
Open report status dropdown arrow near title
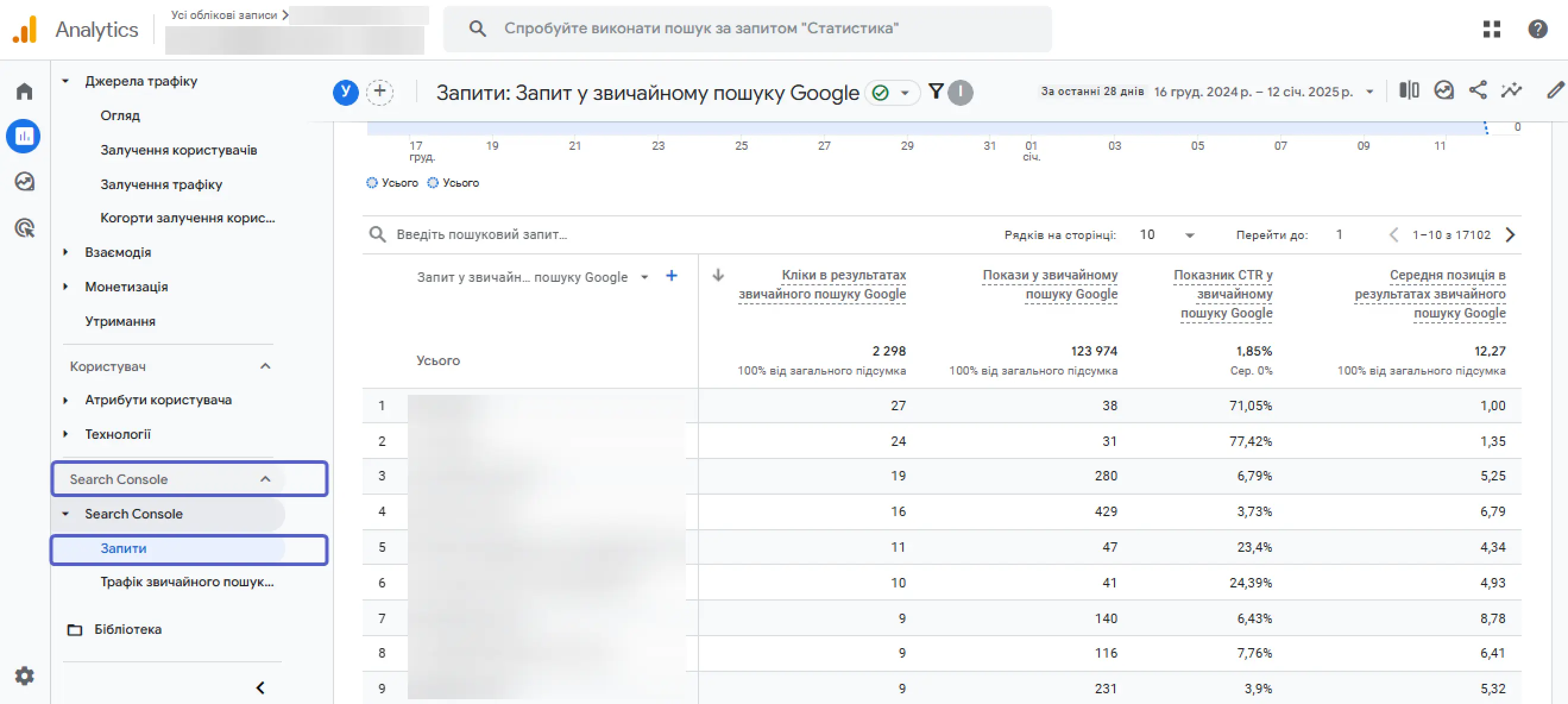coord(905,93)
